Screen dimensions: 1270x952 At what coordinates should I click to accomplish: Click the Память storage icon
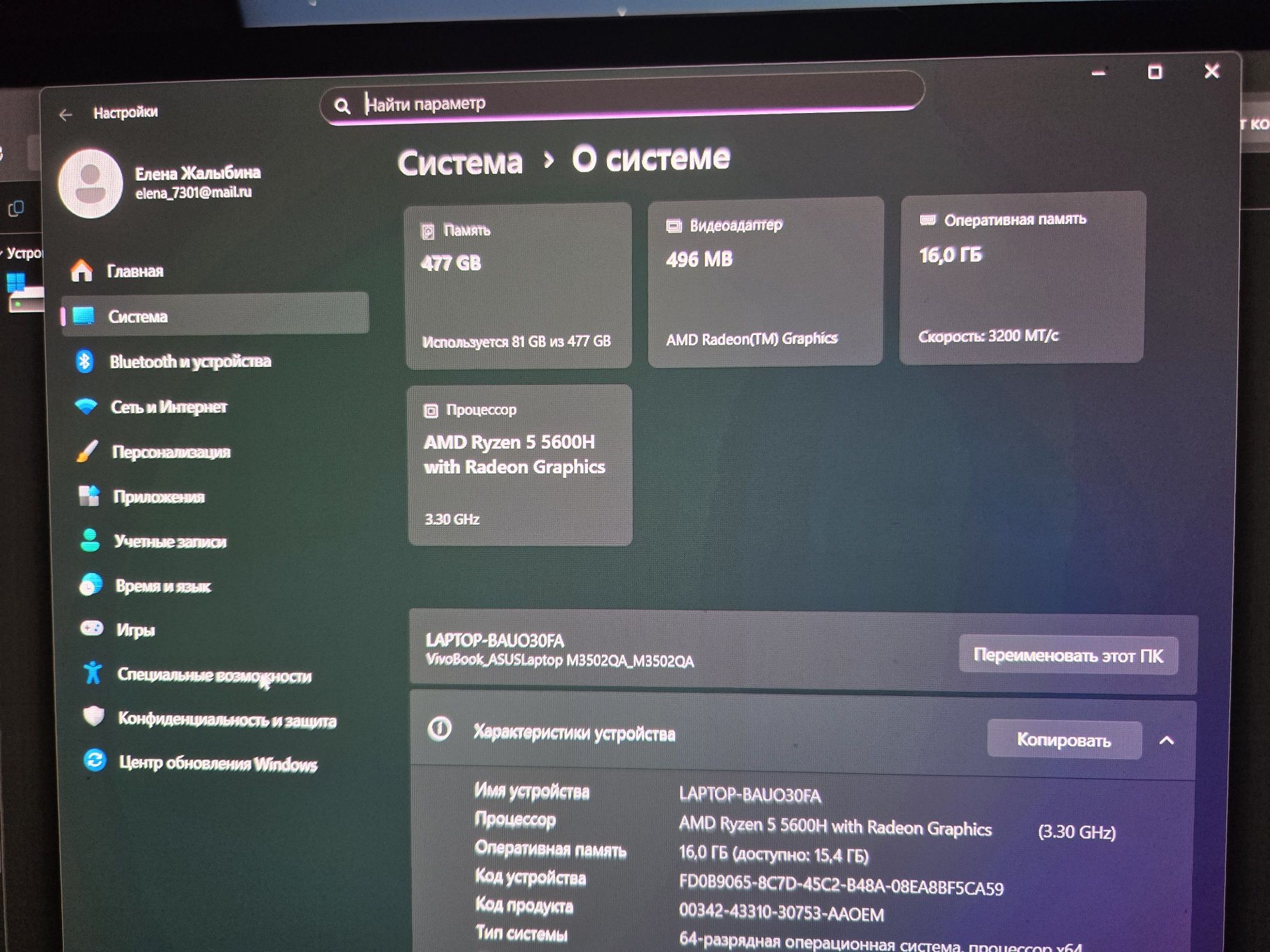click(429, 231)
